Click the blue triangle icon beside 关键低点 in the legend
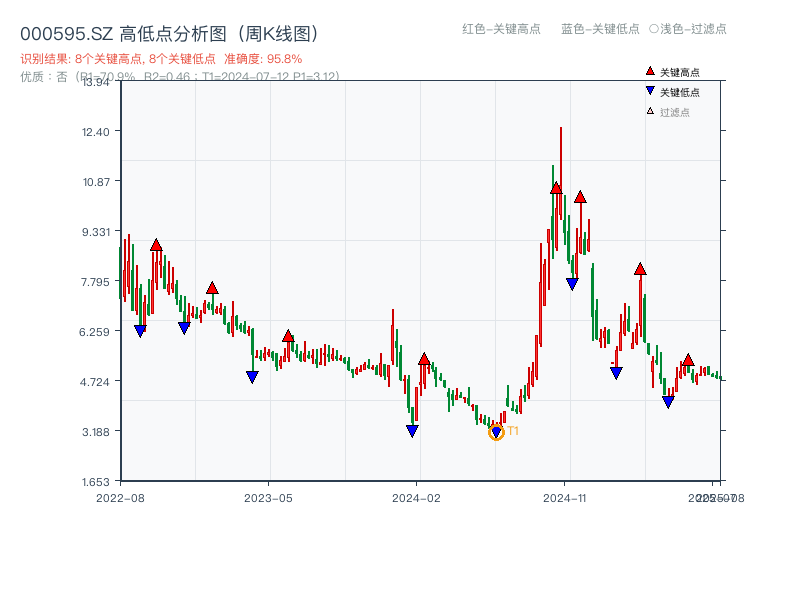 [x=650, y=91]
